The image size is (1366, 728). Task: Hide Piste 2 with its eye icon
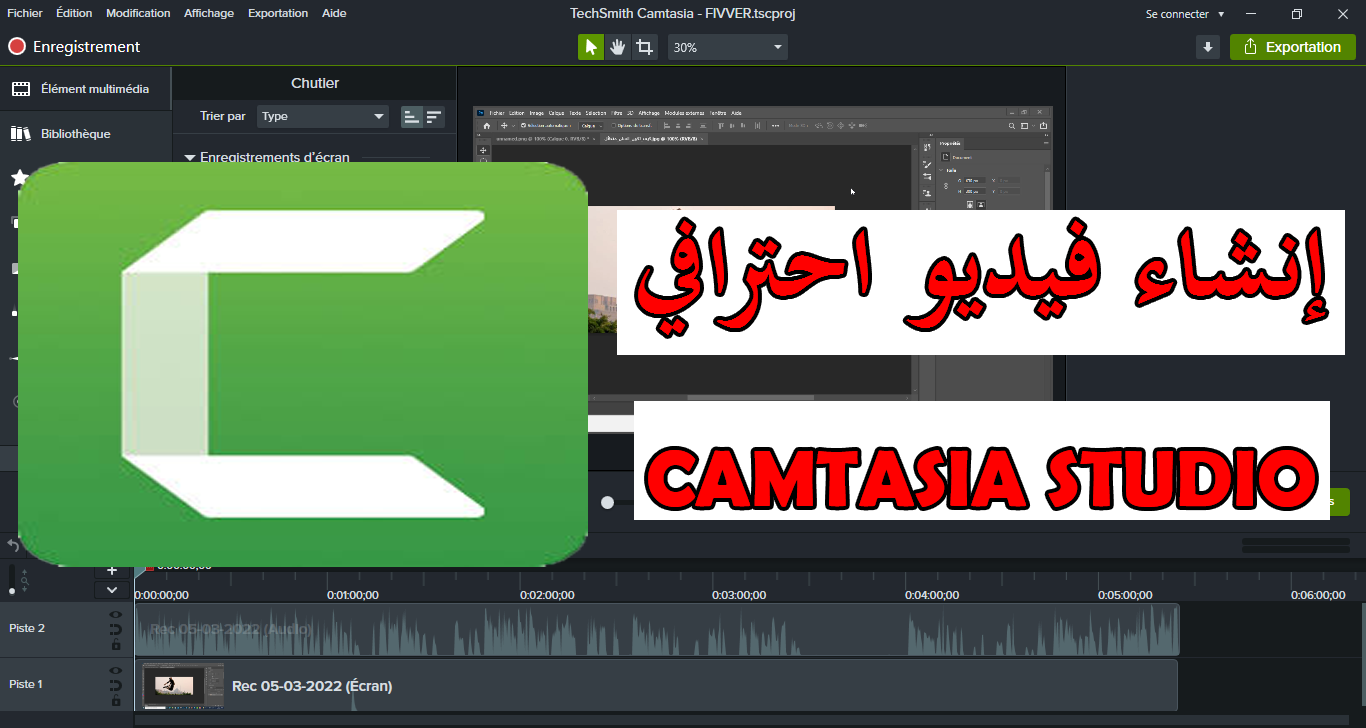coord(116,616)
